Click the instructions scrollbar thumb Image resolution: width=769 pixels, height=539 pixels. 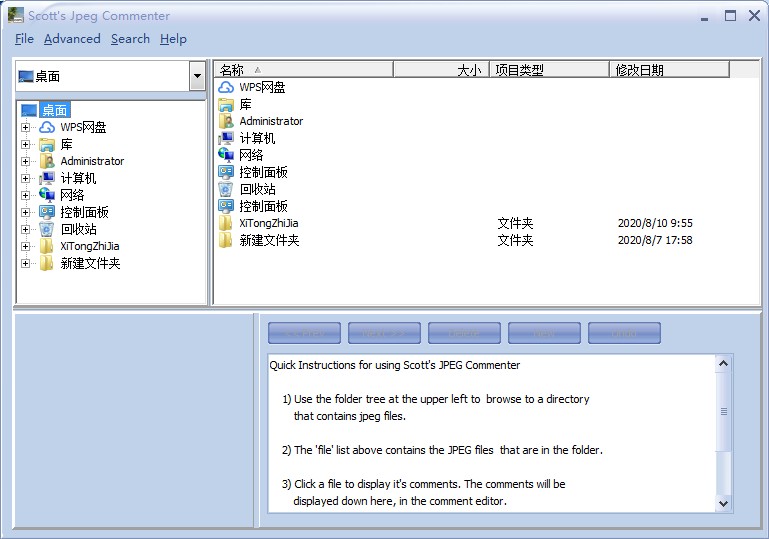point(723,411)
